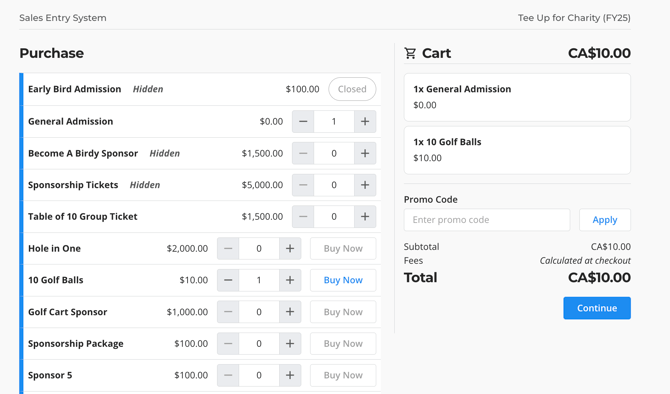Click the Table of 10 quantity field

334,217
